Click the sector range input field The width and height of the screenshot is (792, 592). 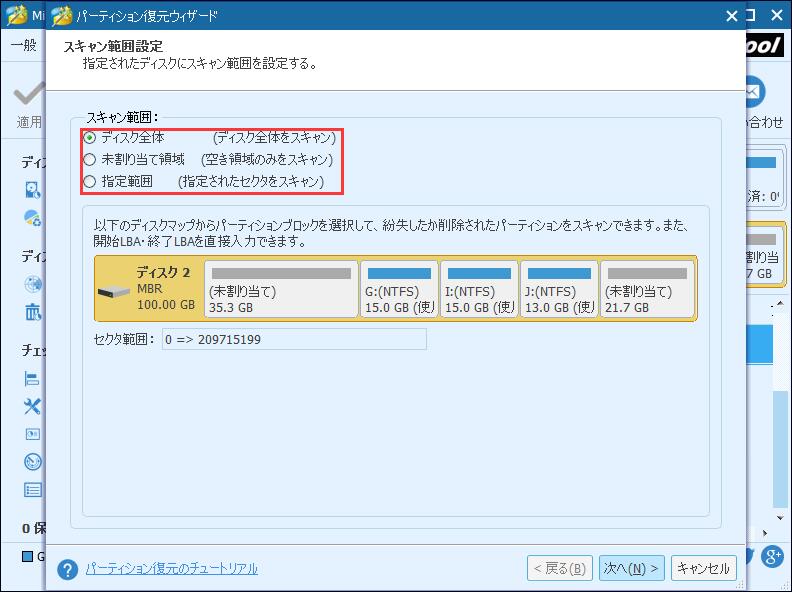(294, 340)
